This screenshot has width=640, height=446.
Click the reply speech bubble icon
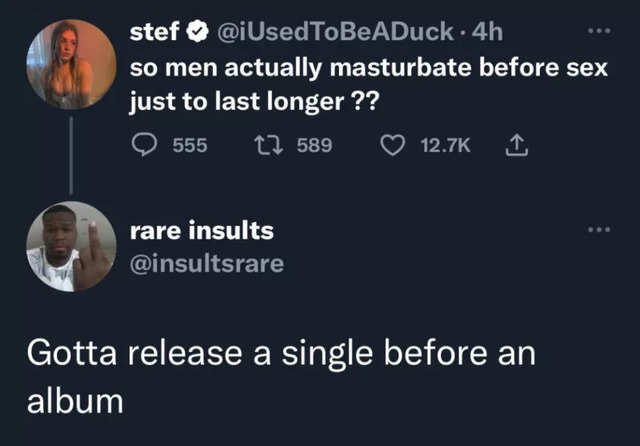pos(145,146)
